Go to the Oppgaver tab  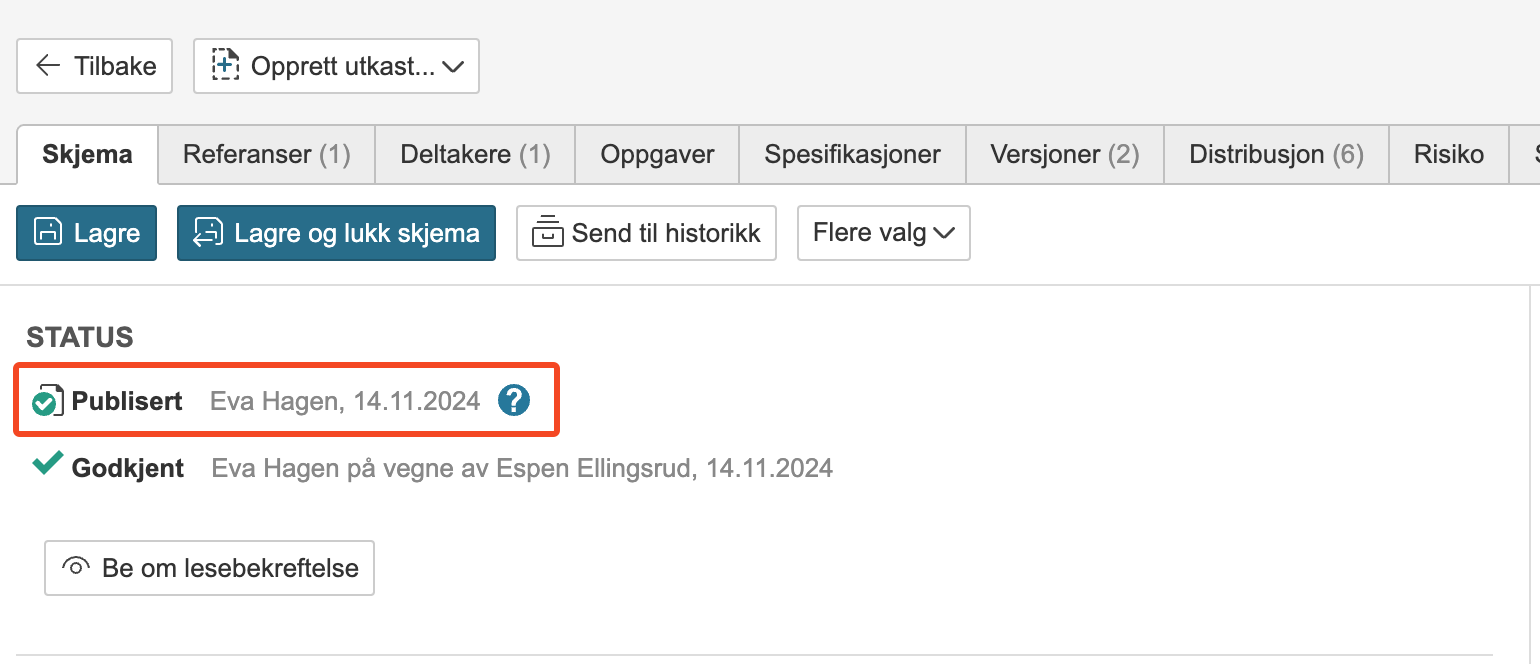click(x=657, y=155)
